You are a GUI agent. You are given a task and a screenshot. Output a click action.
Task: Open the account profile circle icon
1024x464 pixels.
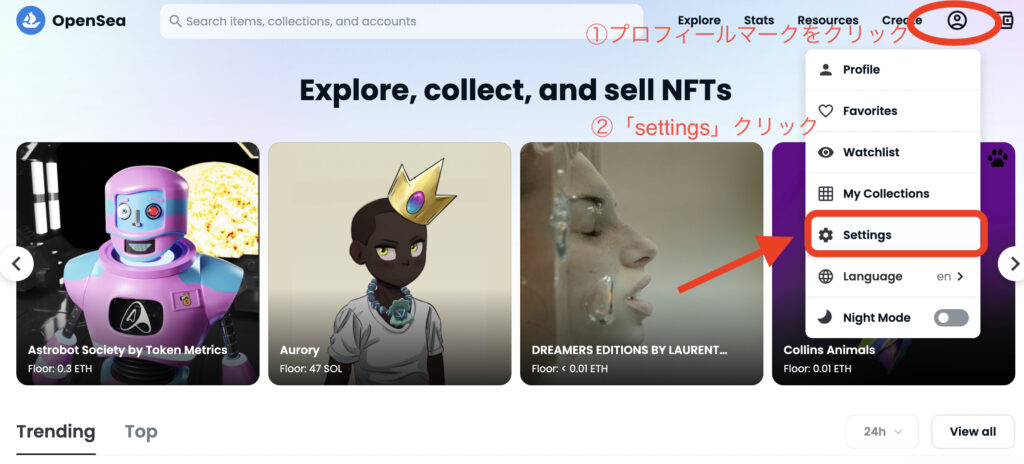click(x=957, y=21)
